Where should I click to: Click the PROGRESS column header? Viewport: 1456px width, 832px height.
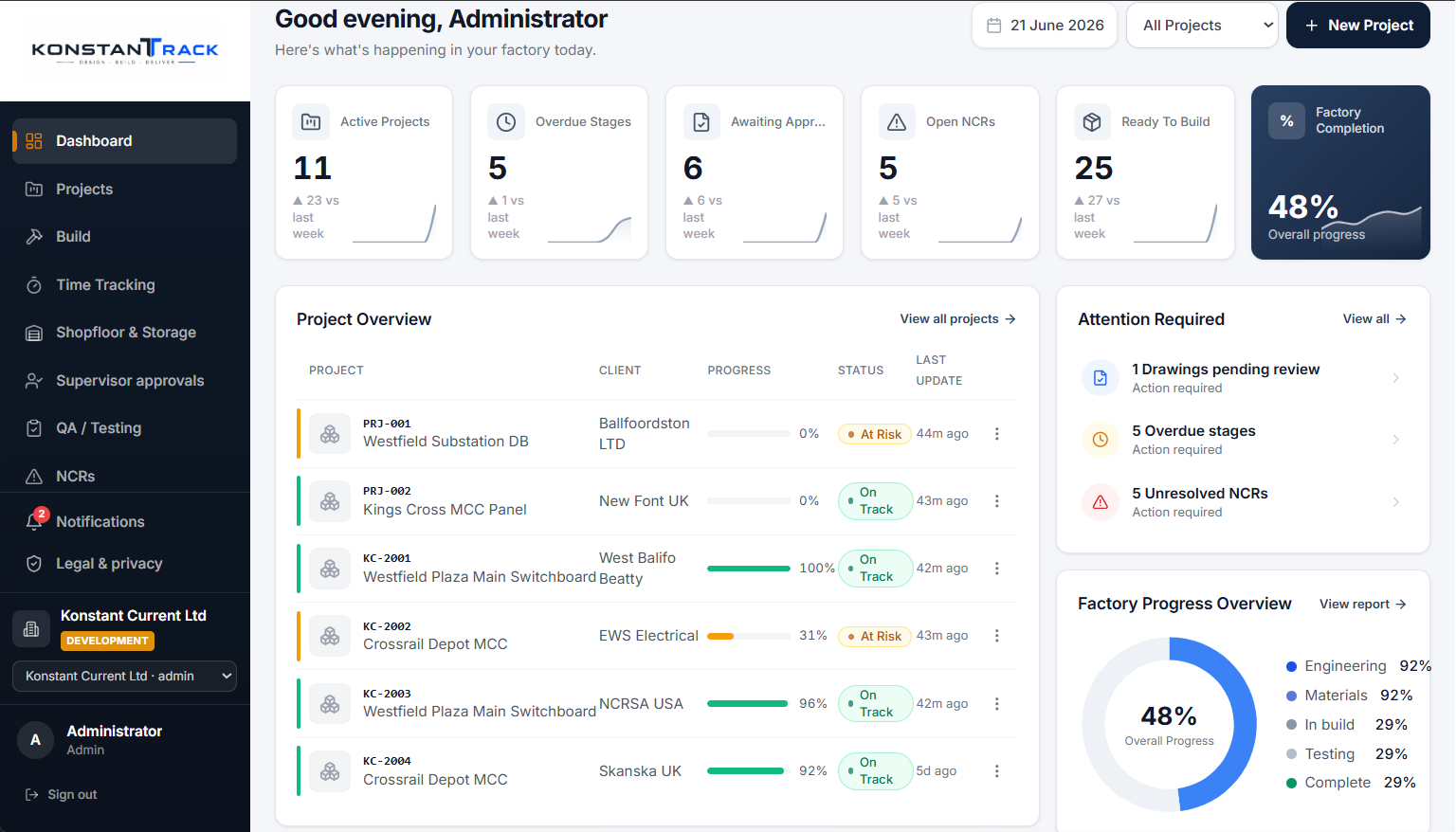tap(739, 371)
